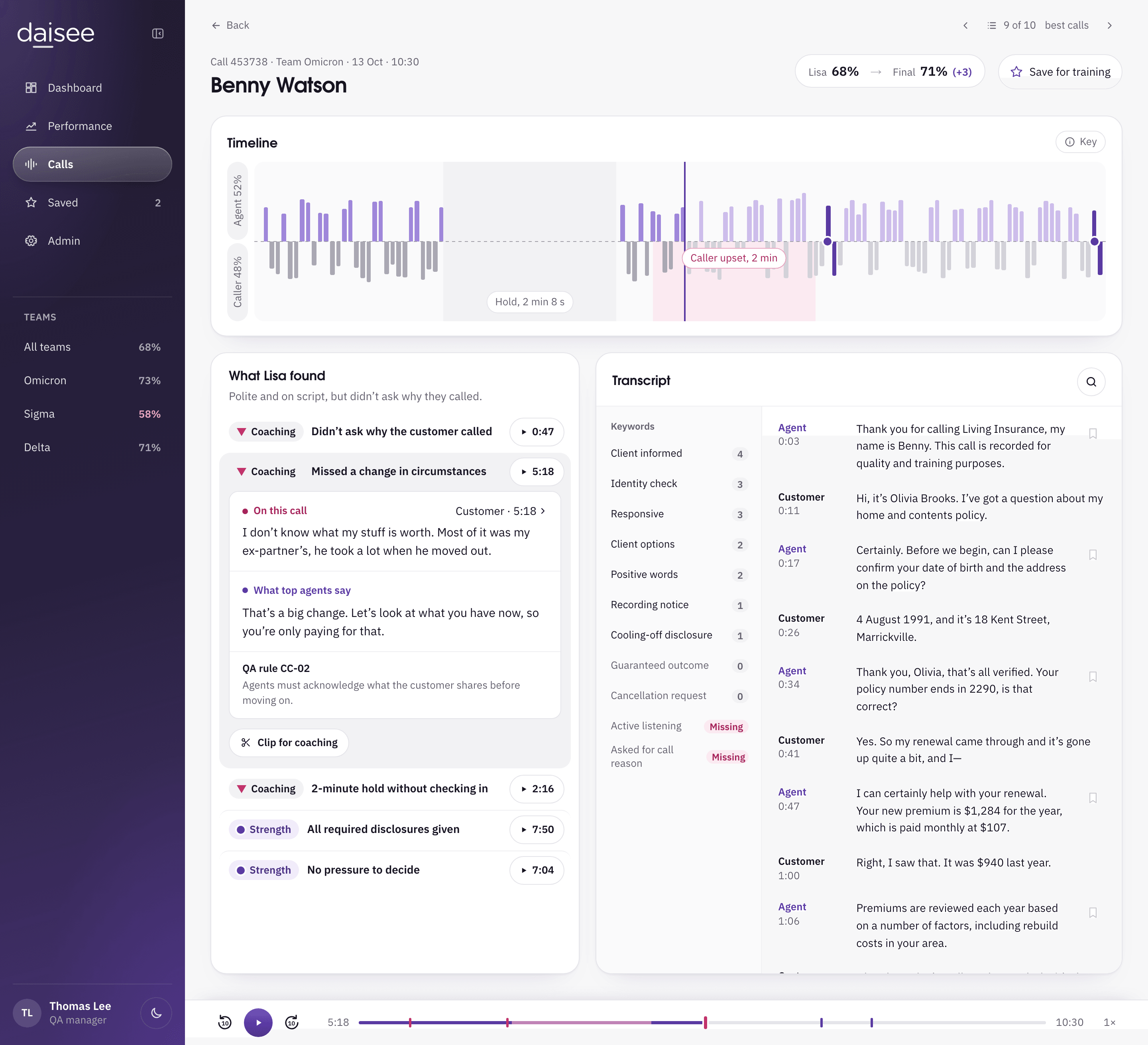The height and width of the screenshot is (1045, 1148).
Task: Open the Saved calls list
Action: tap(92, 203)
